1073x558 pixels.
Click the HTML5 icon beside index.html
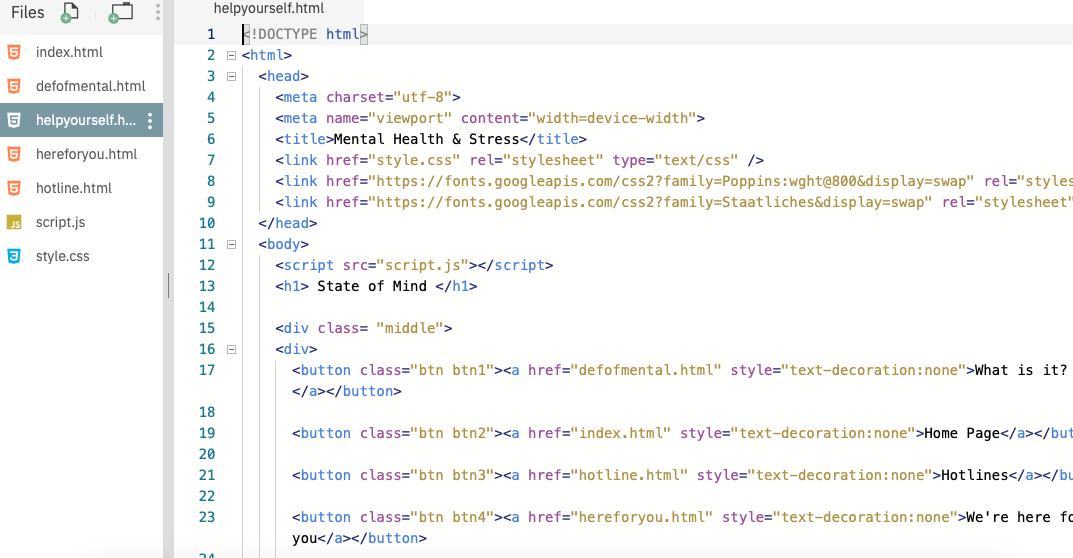click(x=14, y=52)
